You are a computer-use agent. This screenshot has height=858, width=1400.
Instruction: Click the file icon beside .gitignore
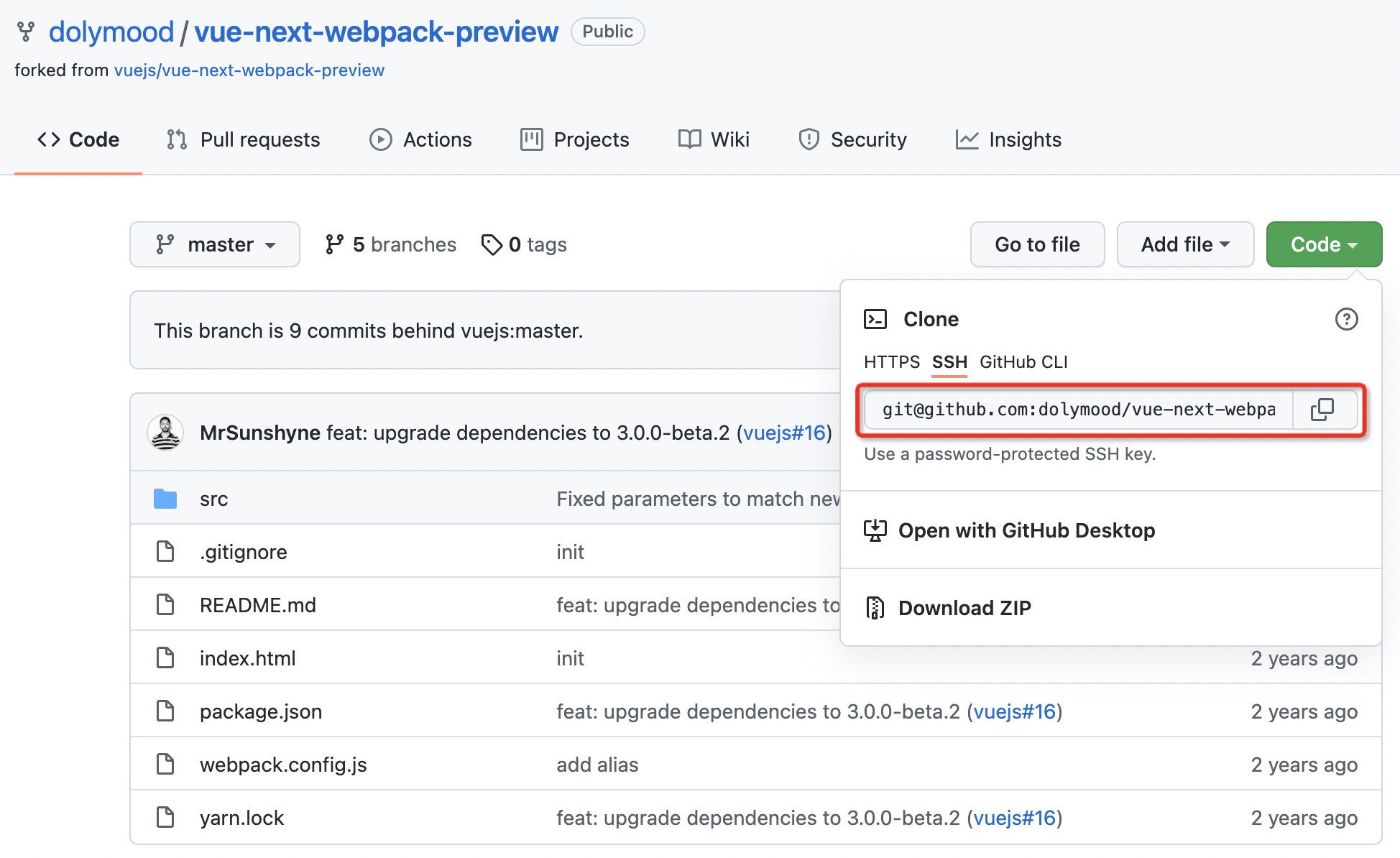[x=165, y=552]
